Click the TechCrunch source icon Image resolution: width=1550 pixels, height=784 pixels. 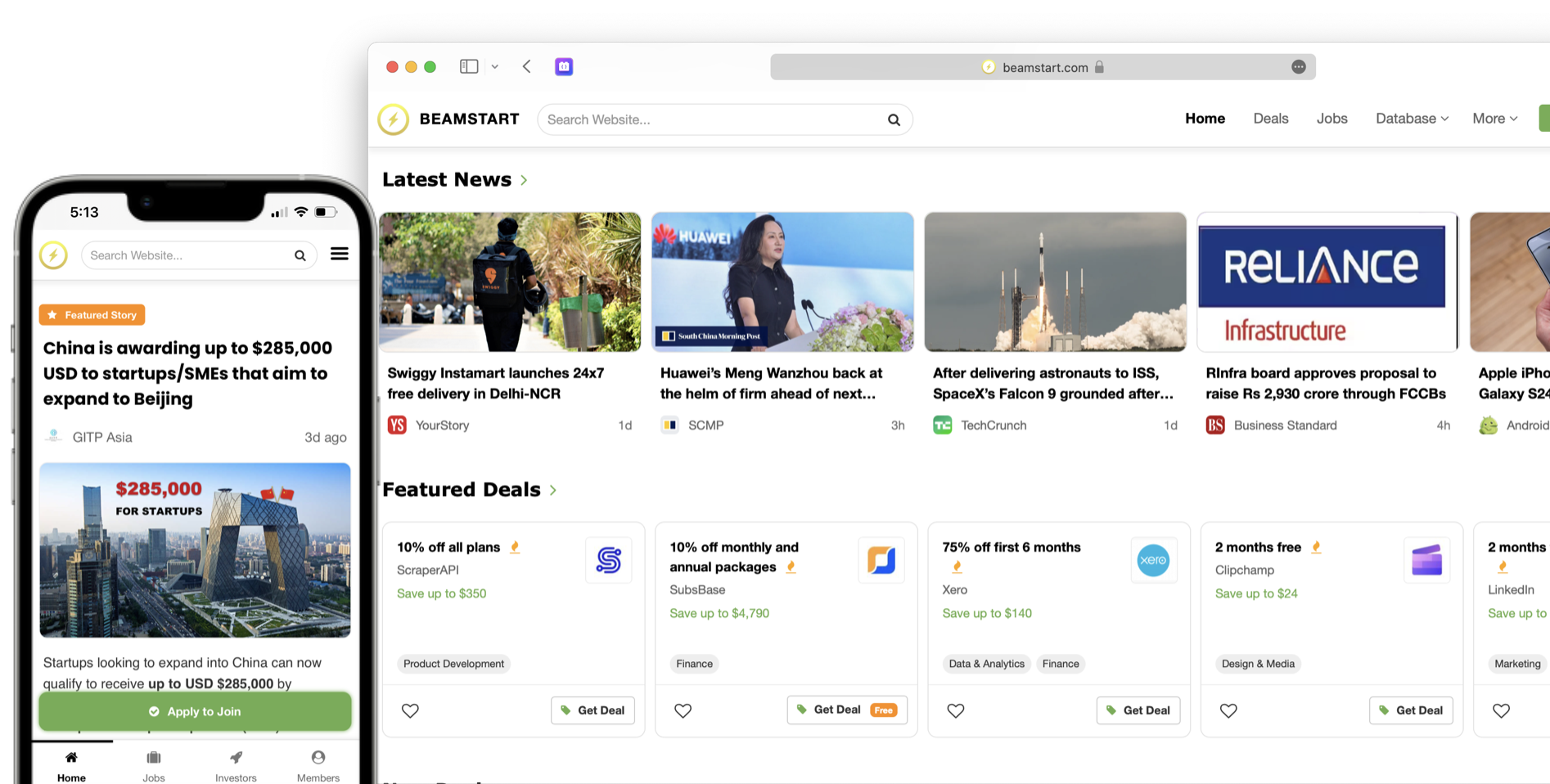click(943, 425)
